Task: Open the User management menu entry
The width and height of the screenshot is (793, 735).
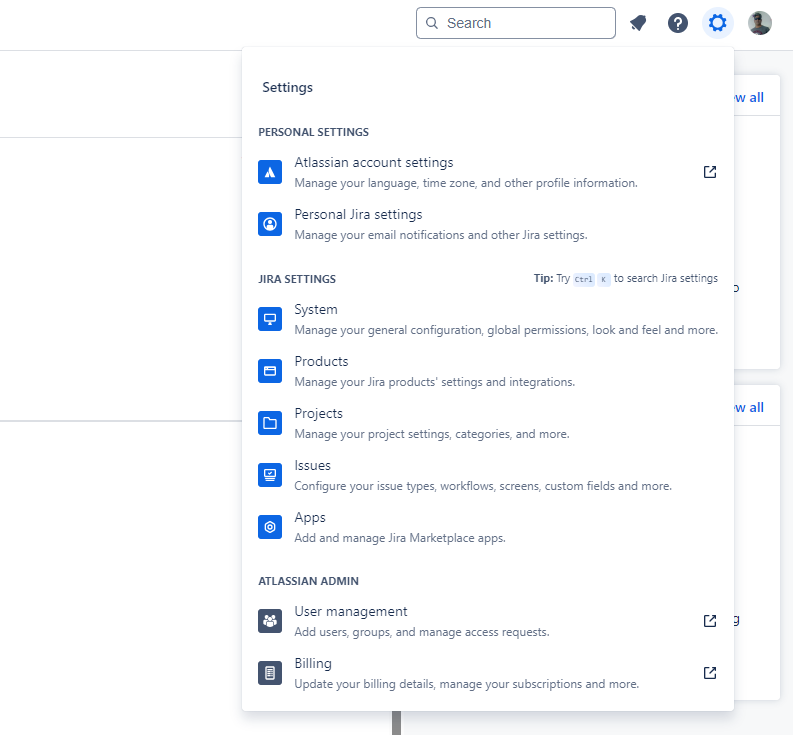Action: pyautogui.click(x=350, y=612)
